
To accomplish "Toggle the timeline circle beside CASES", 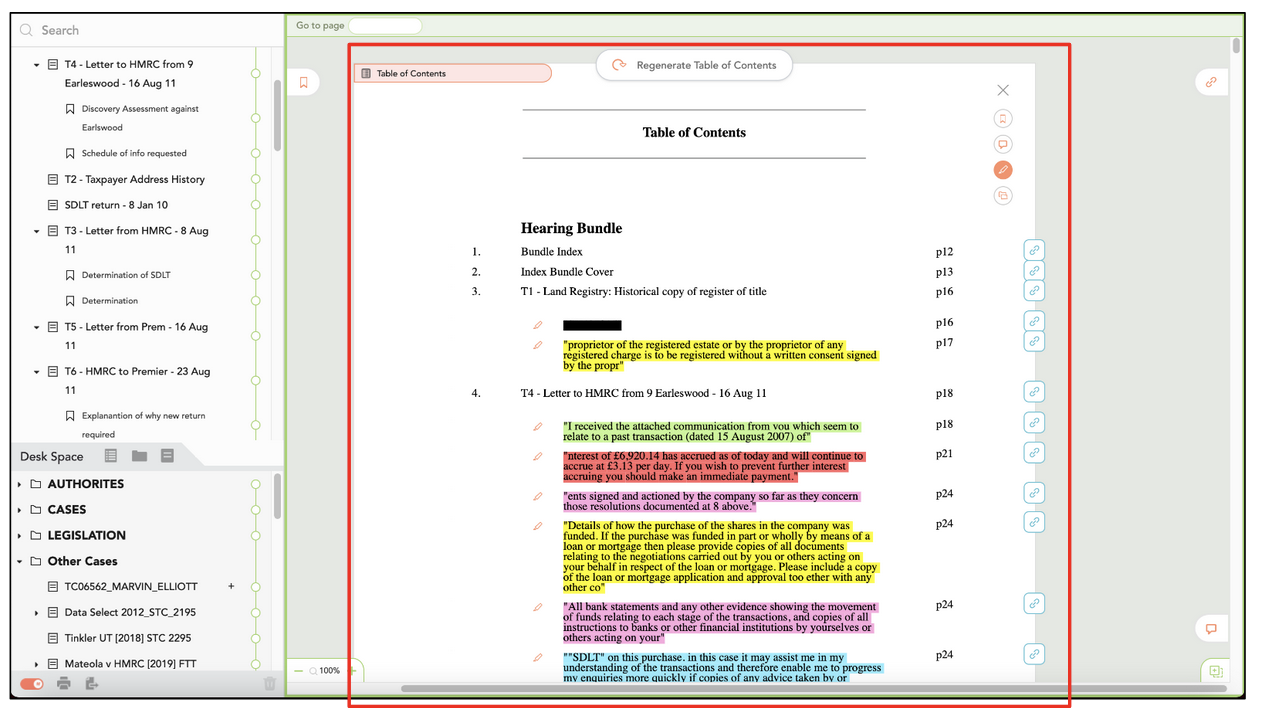I will [x=256, y=510].
